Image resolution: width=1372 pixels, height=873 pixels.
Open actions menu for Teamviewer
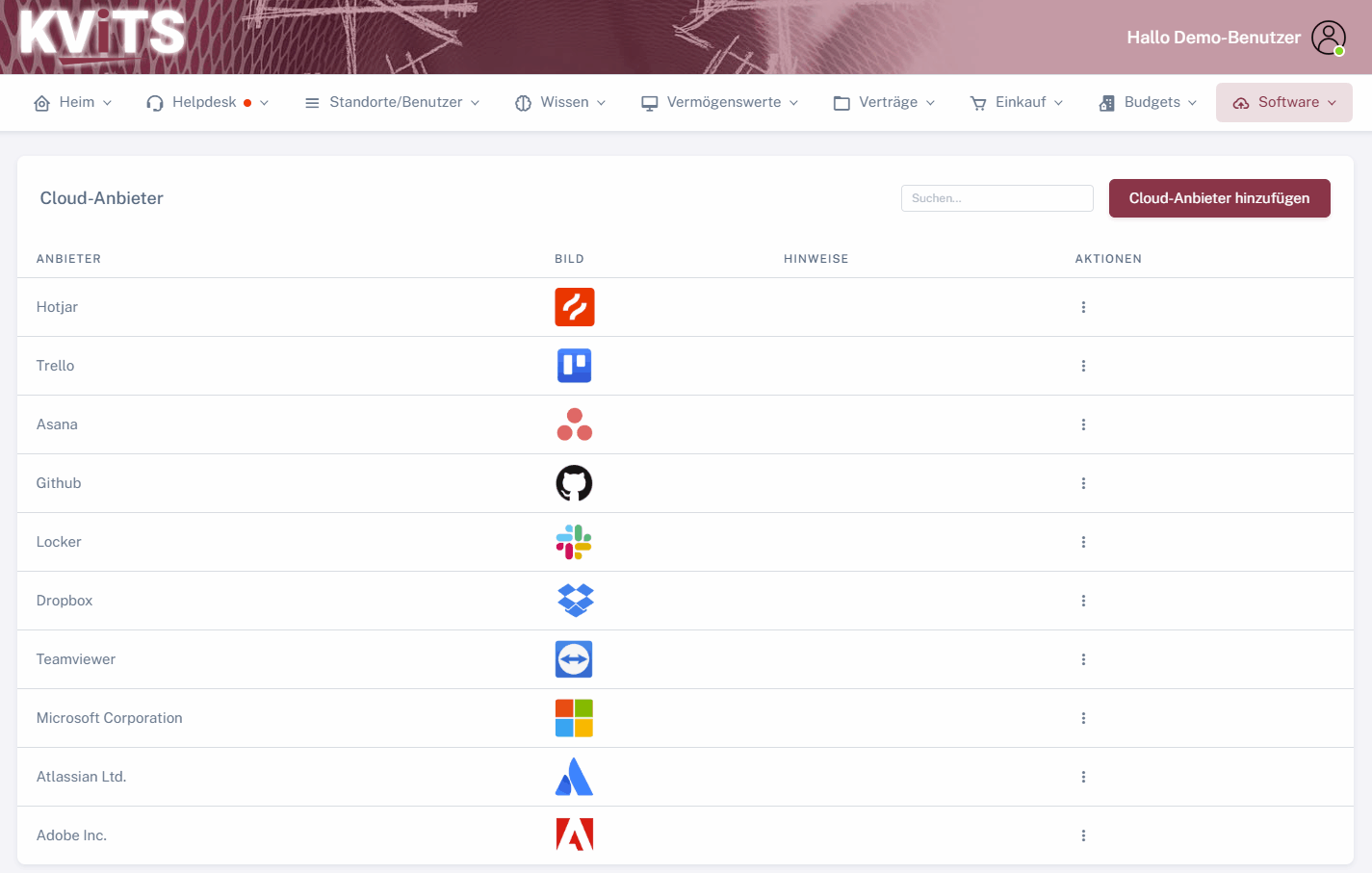click(1083, 659)
